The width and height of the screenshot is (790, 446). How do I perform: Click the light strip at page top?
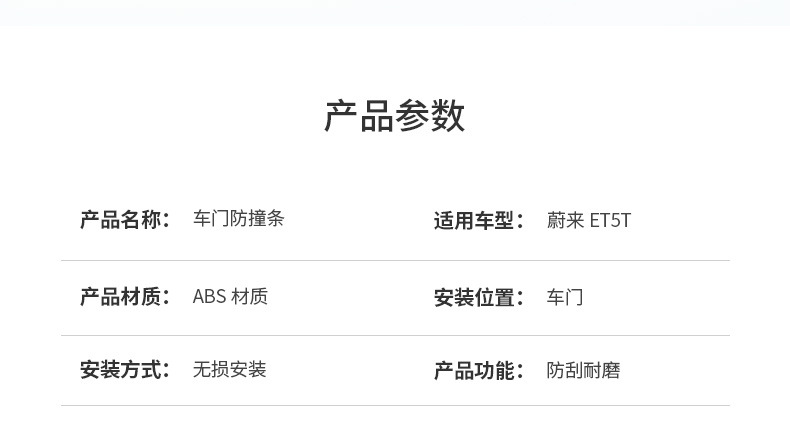point(395,12)
